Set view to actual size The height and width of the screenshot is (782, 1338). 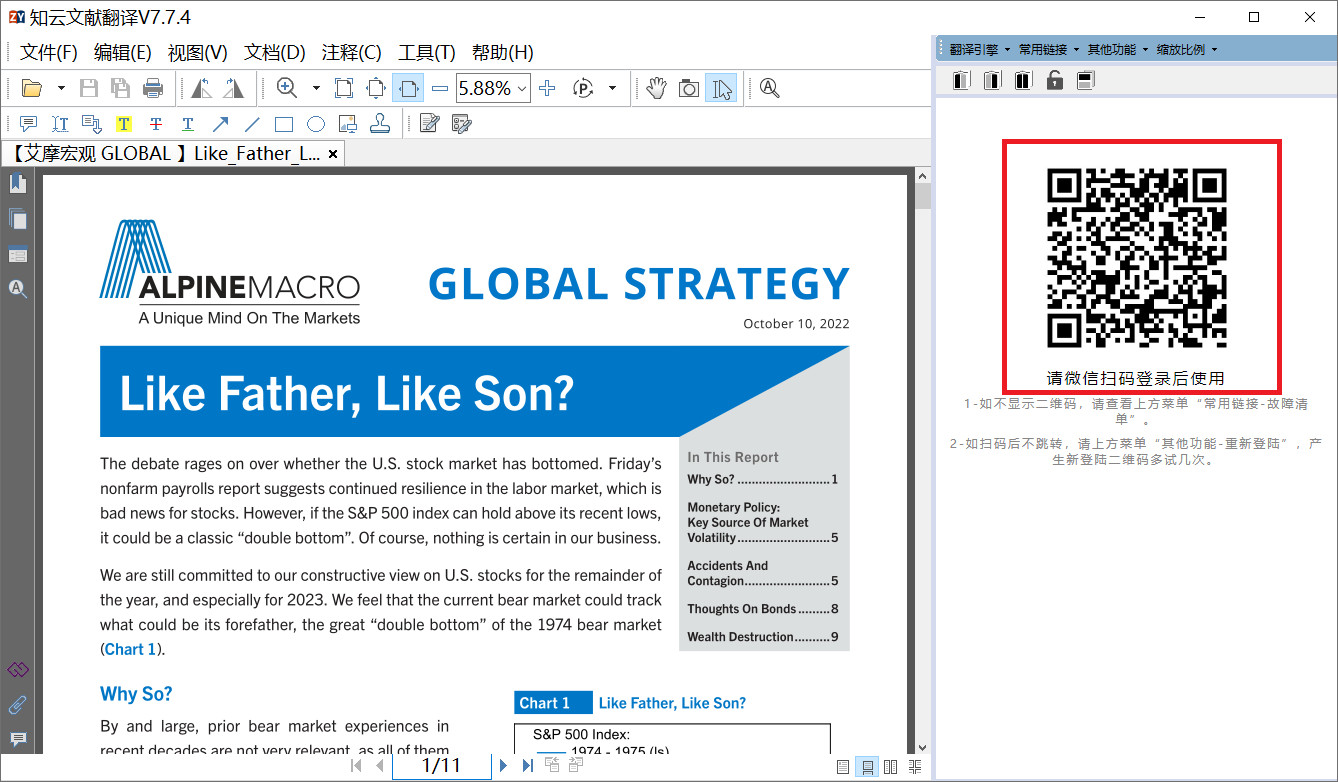[344, 88]
